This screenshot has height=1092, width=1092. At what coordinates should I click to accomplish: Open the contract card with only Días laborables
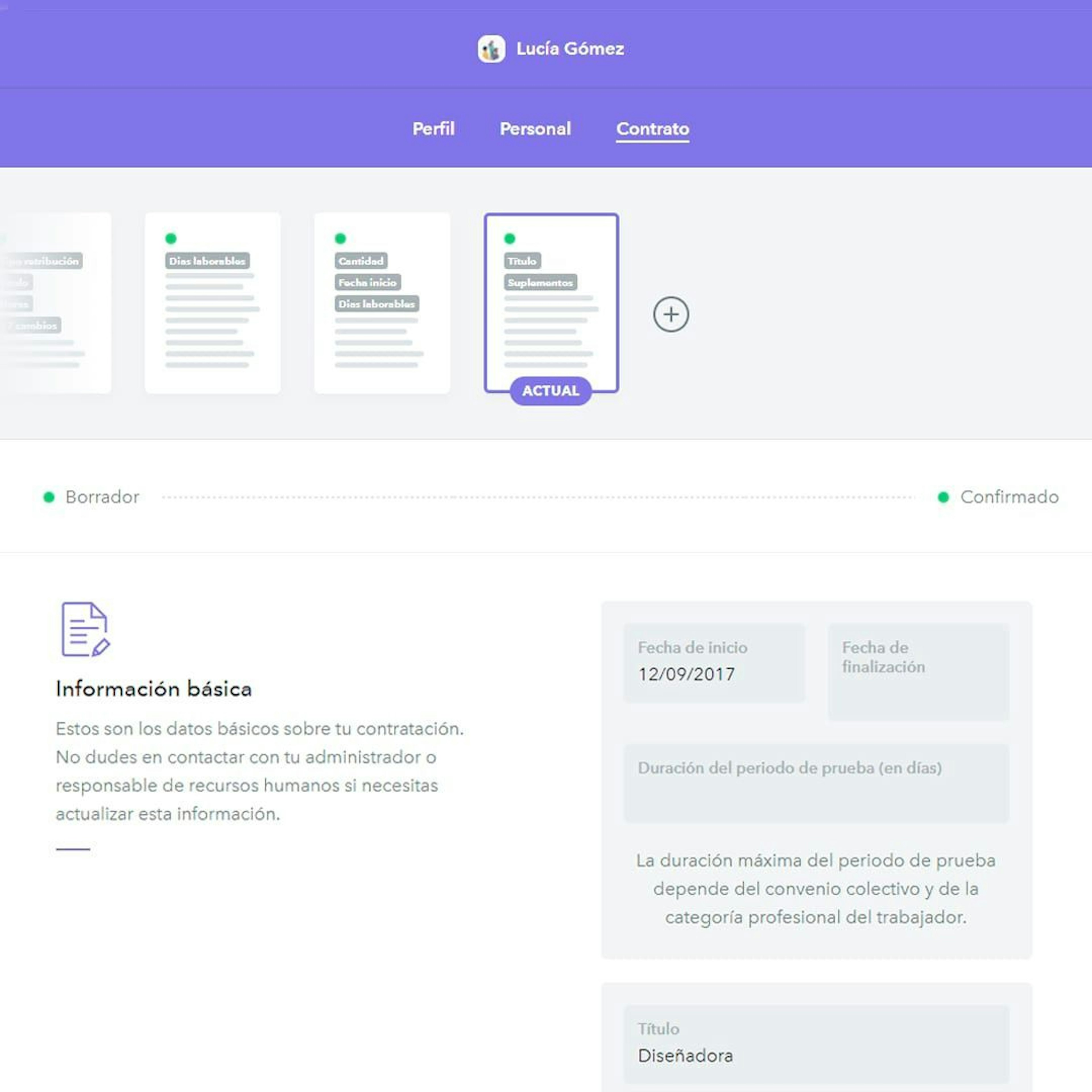tap(212, 303)
